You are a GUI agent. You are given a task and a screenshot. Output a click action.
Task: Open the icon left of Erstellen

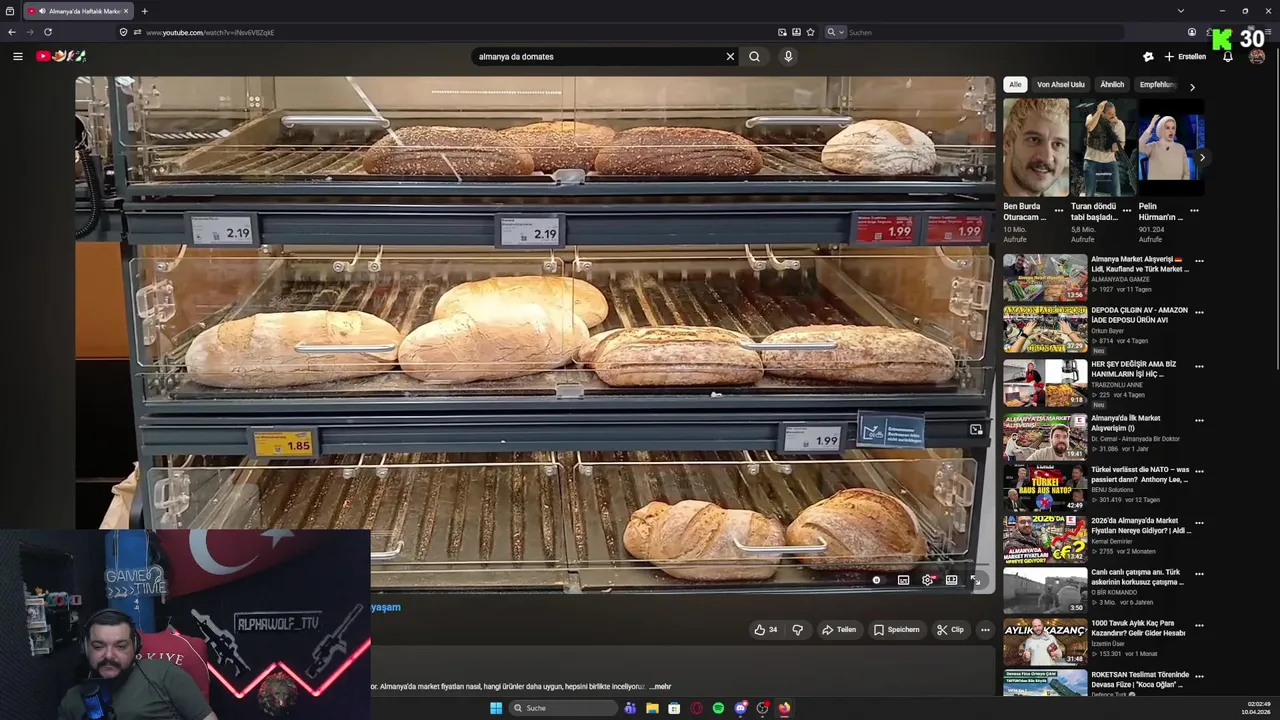[1148, 57]
